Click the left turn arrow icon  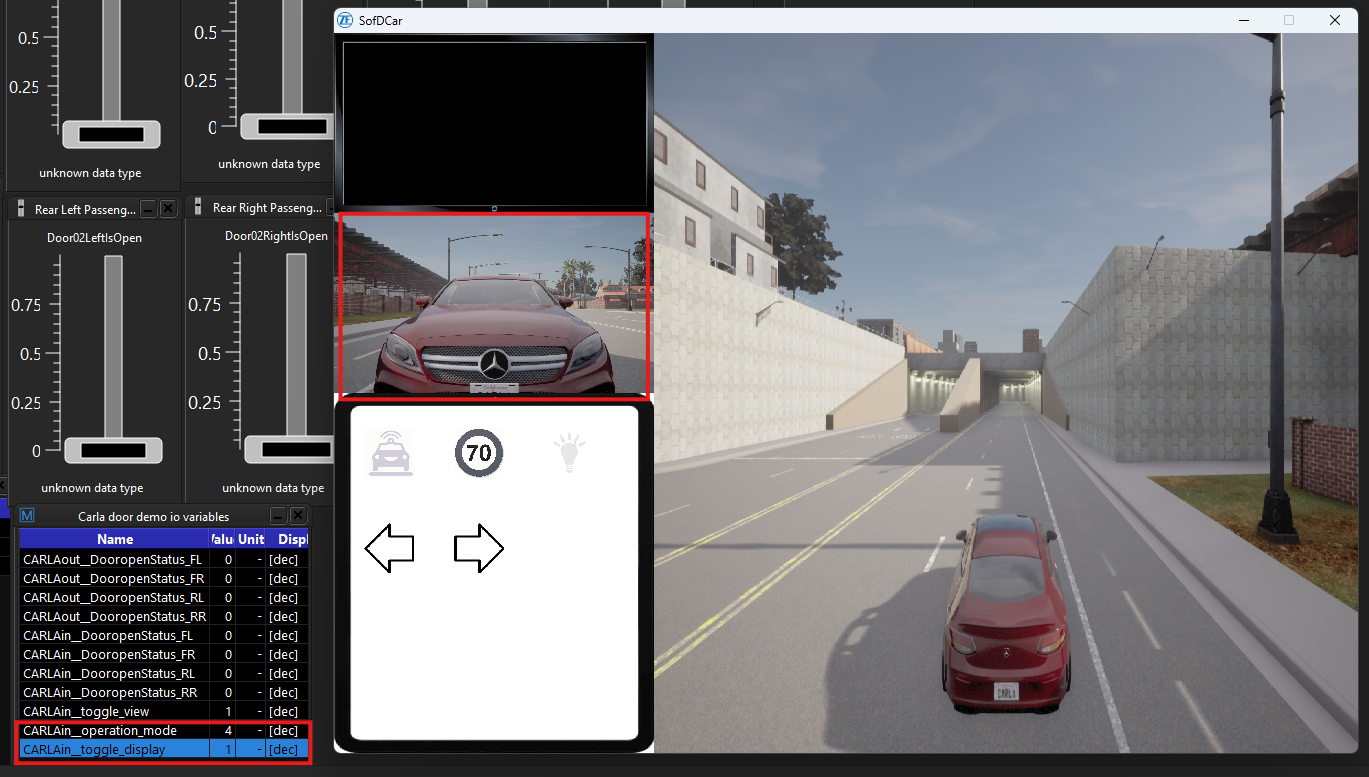(390, 548)
